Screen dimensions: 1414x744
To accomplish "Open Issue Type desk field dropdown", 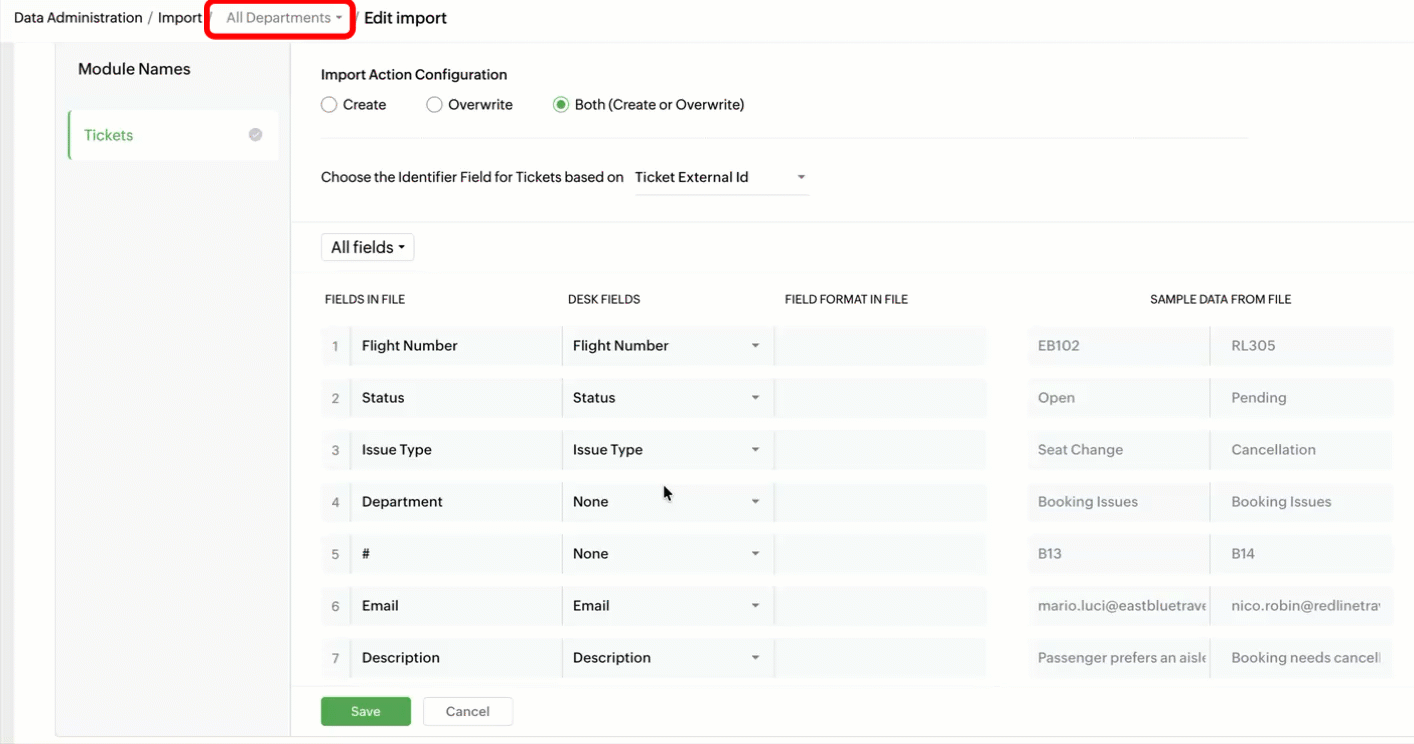I will pyautogui.click(x=666, y=450).
